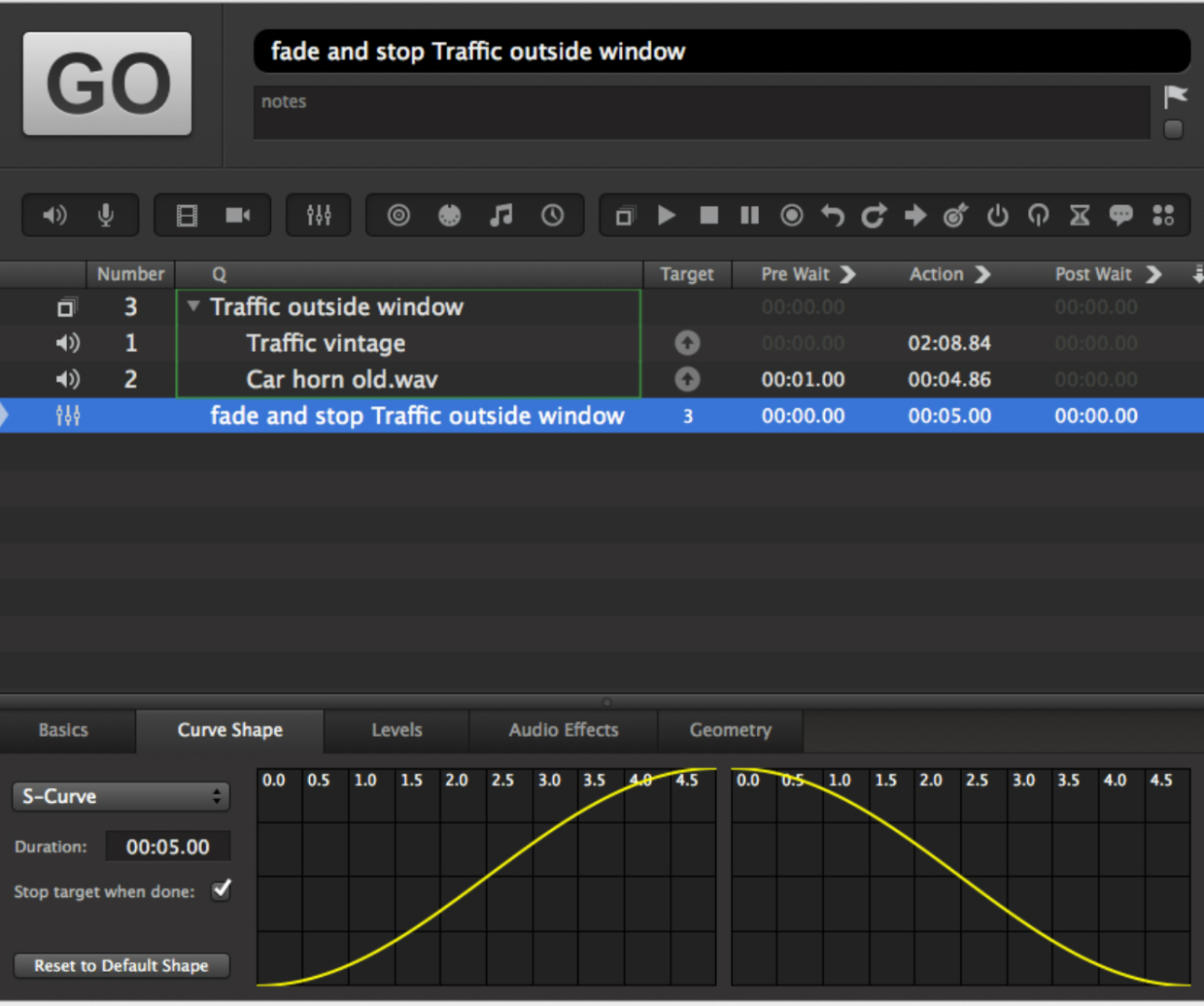Click the 00:04.86 action time cell

pyautogui.click(x=949, y=379)
